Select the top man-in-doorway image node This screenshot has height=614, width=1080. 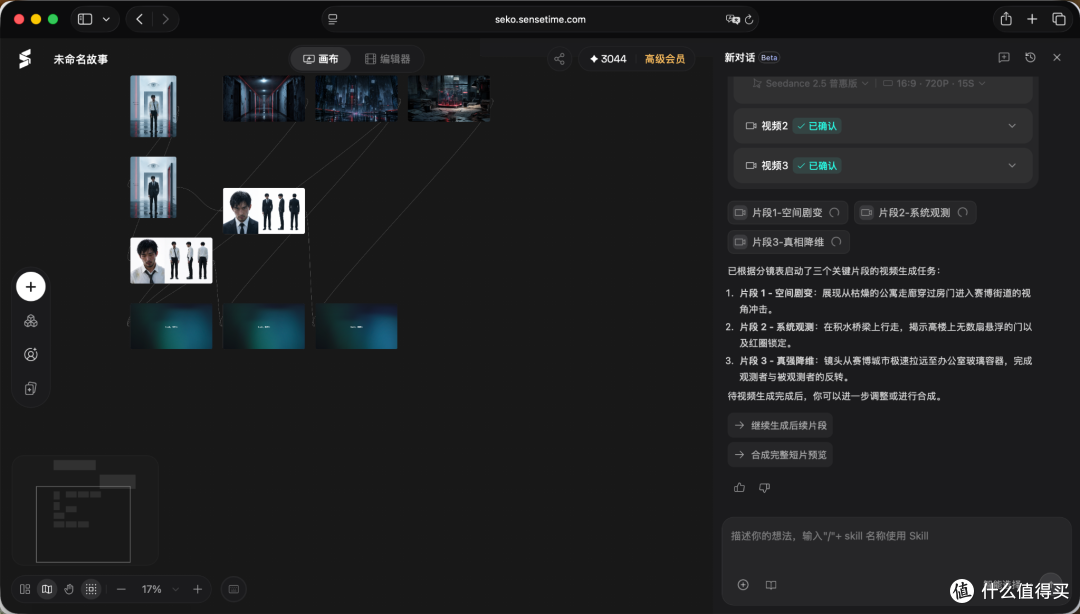(x=153, y=106)
